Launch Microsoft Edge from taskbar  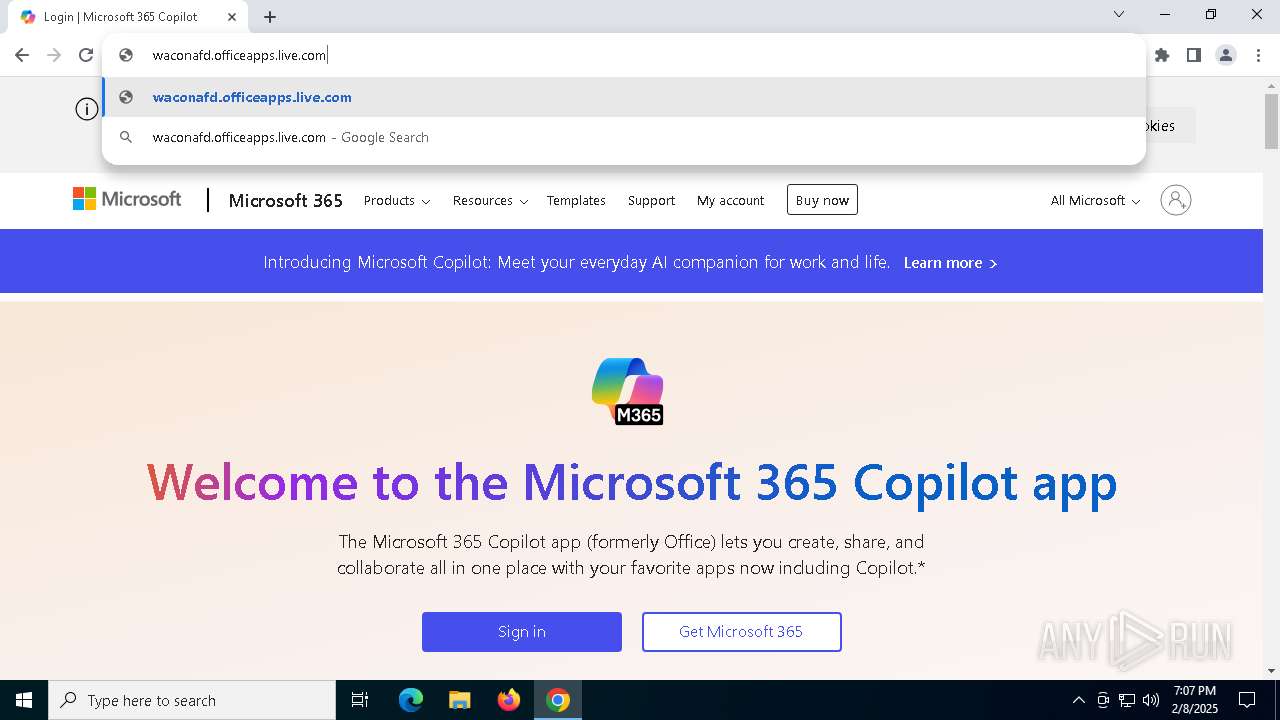[x=411, y=700]
